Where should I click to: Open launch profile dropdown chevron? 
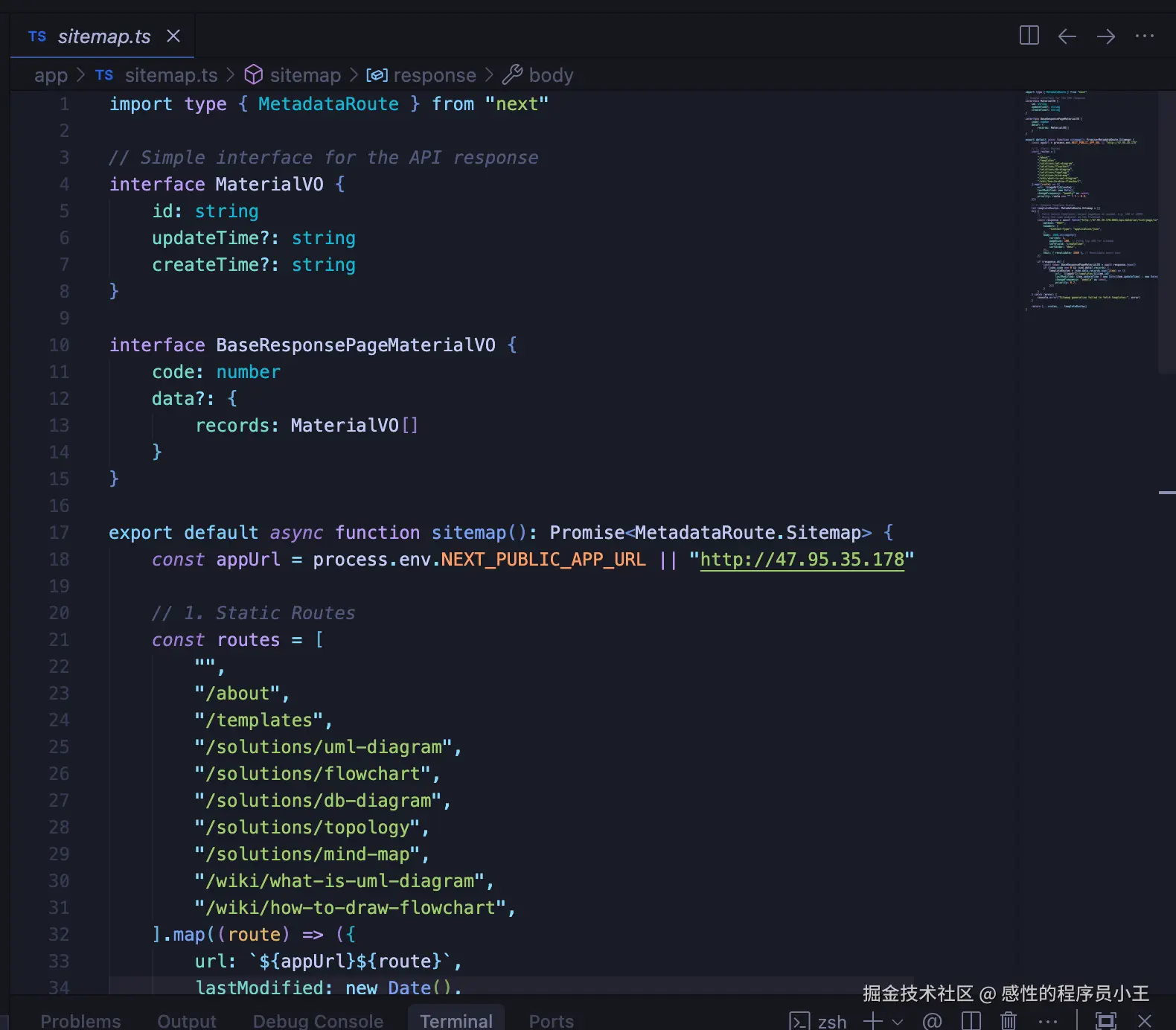(898, 1022)
